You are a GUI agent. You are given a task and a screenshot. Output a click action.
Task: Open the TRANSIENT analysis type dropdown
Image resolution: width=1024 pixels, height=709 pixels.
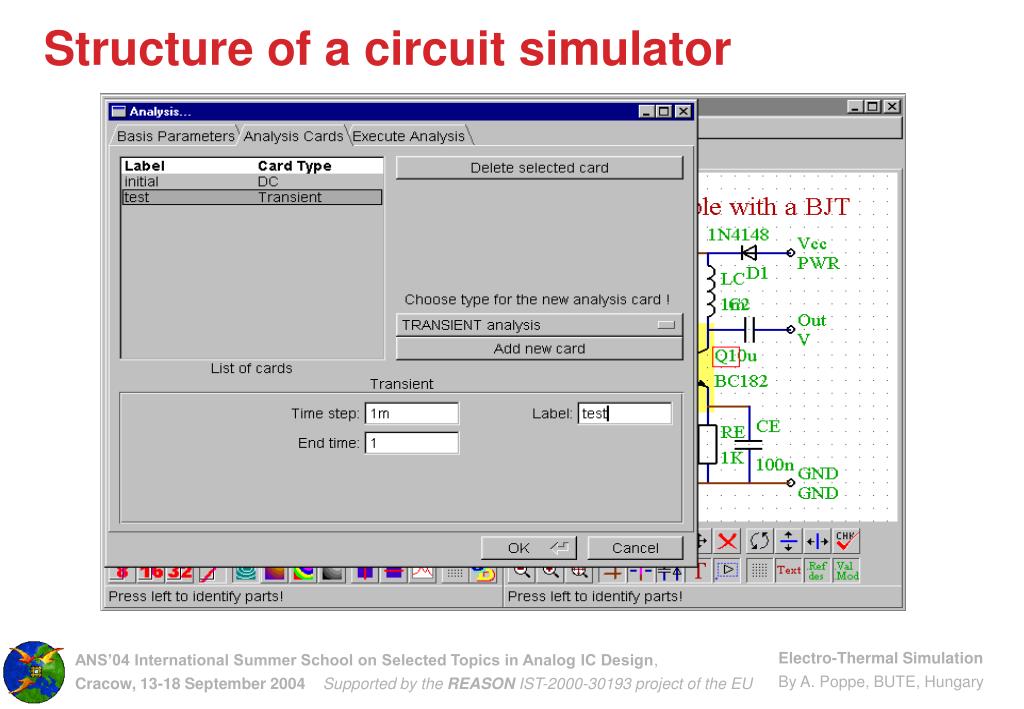[x=539, y=324]
